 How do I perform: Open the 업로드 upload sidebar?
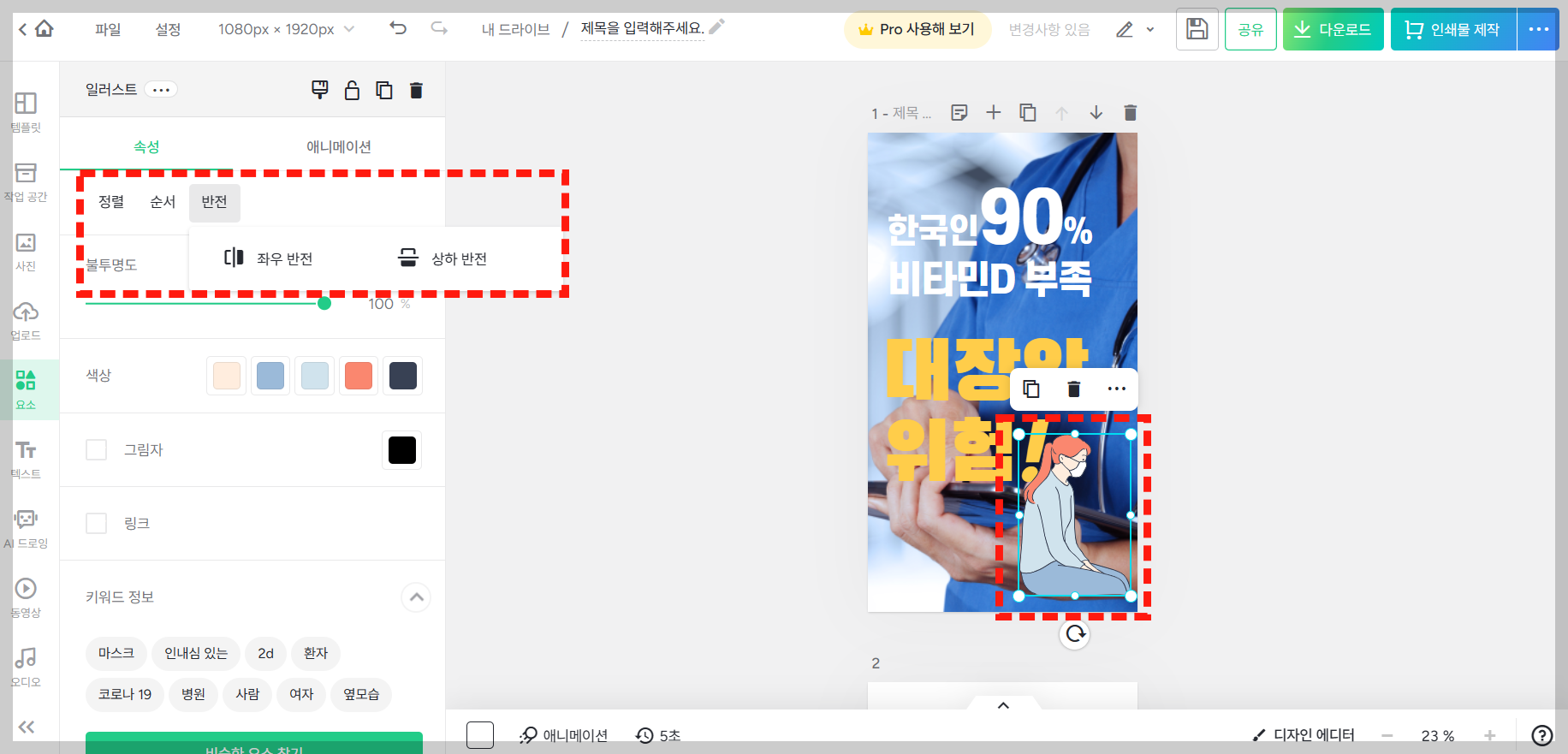26,320
